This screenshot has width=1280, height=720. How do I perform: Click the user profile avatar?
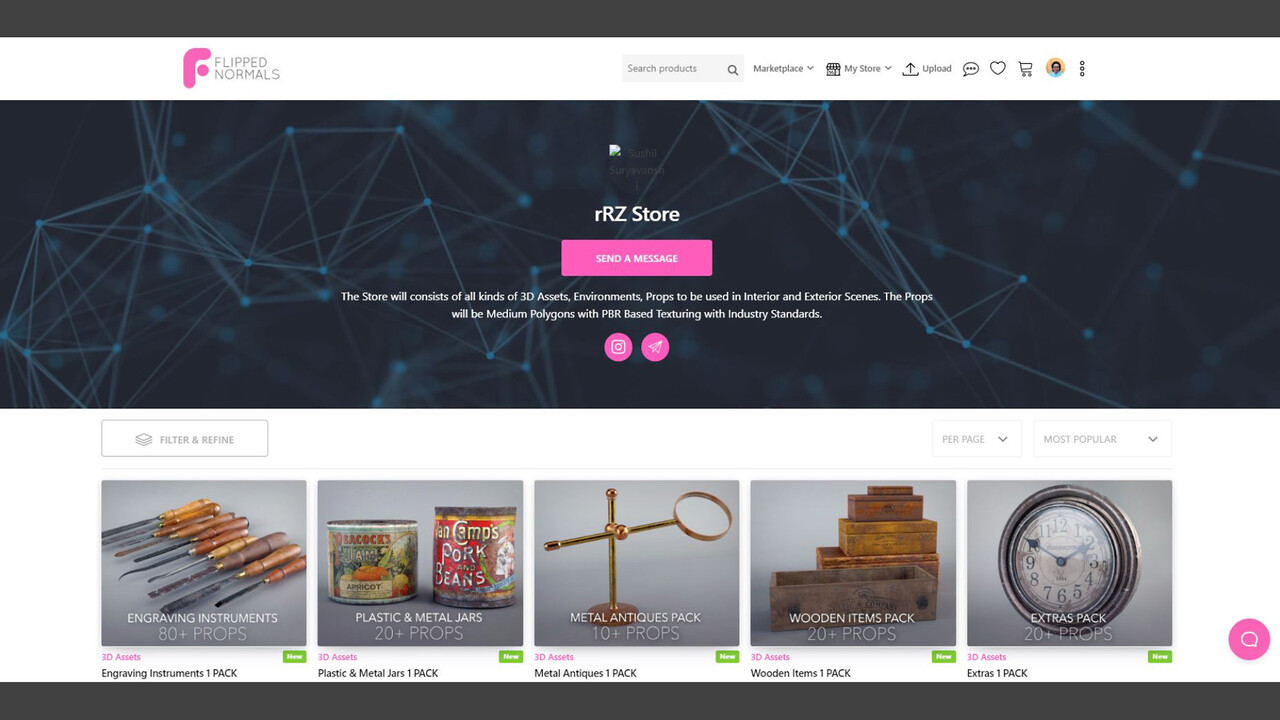[x=1055, y=68]
